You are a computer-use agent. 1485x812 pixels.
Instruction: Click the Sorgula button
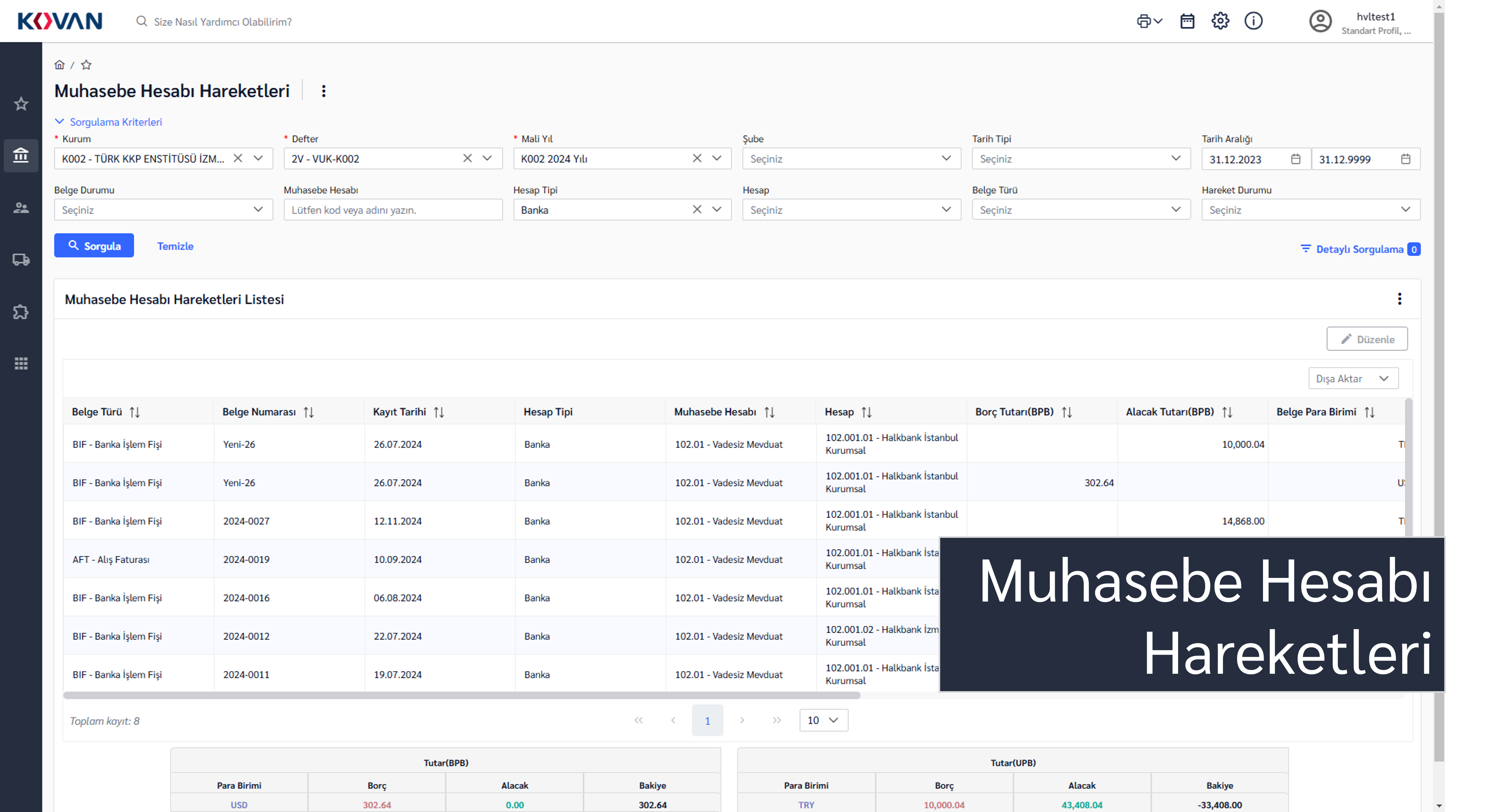(94, 246)
